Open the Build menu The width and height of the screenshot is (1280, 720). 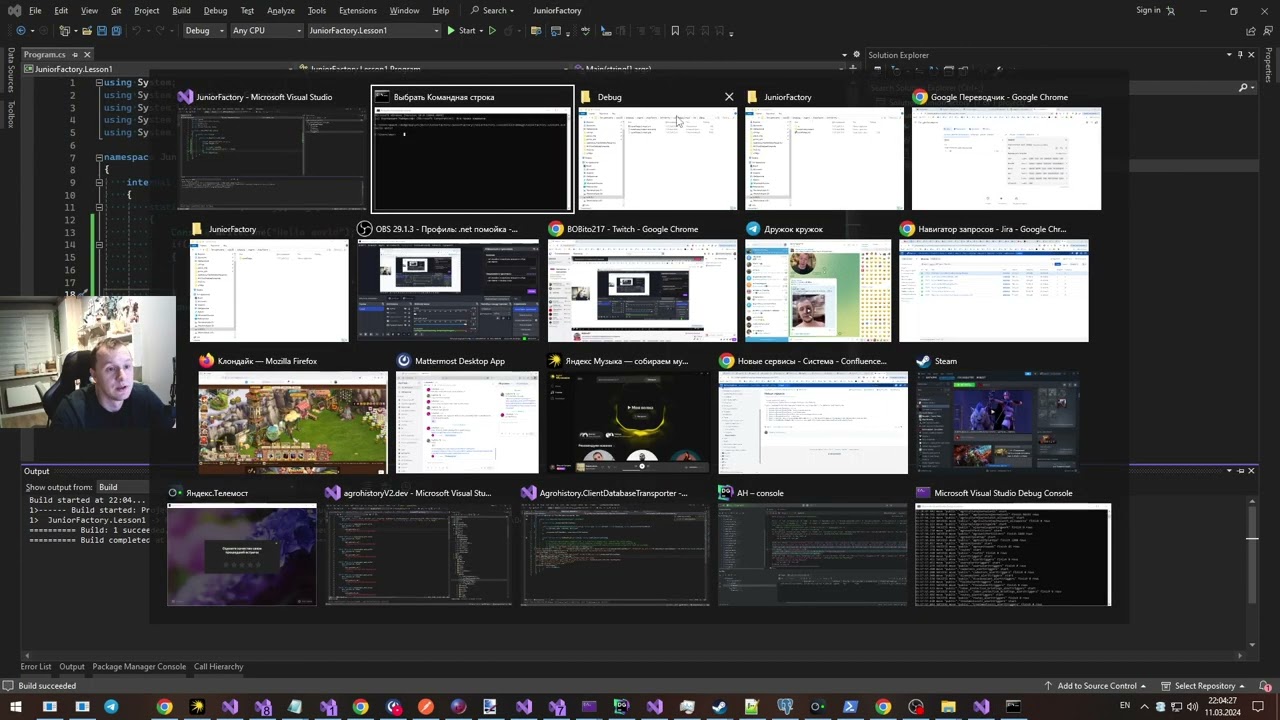tap(181, 10)
